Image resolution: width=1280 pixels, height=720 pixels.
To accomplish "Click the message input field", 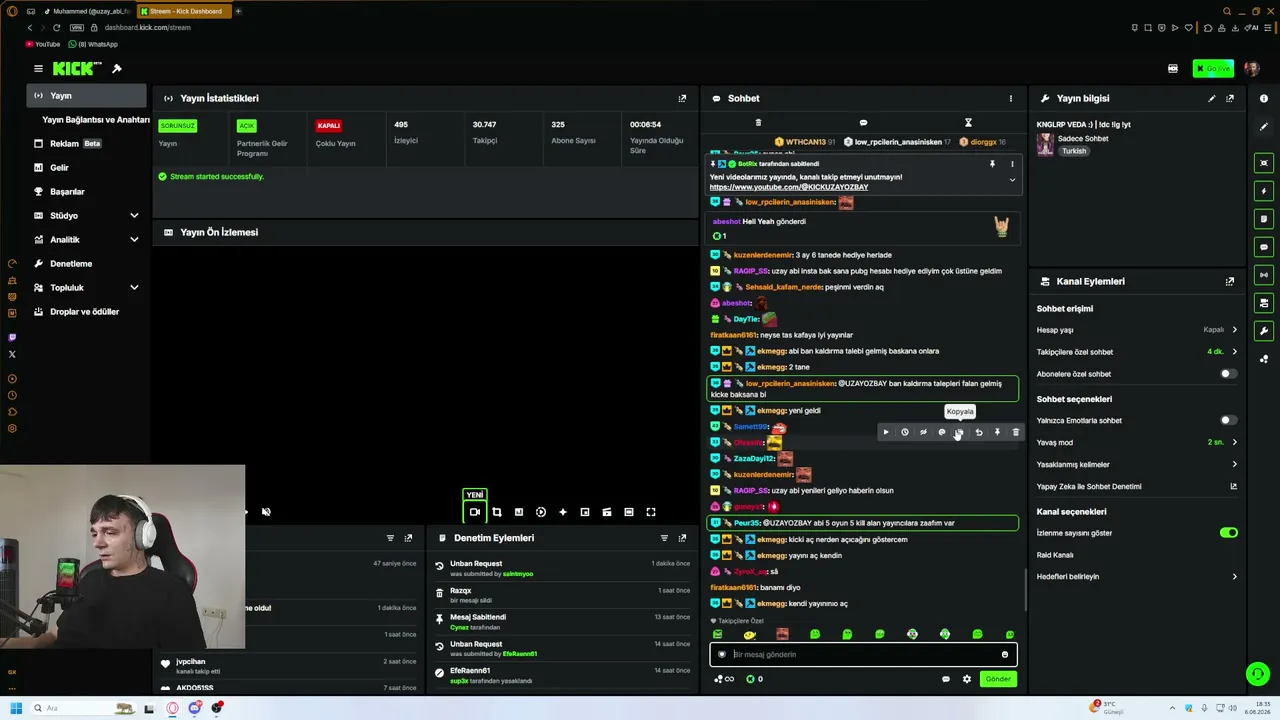I will coord(863,655).
